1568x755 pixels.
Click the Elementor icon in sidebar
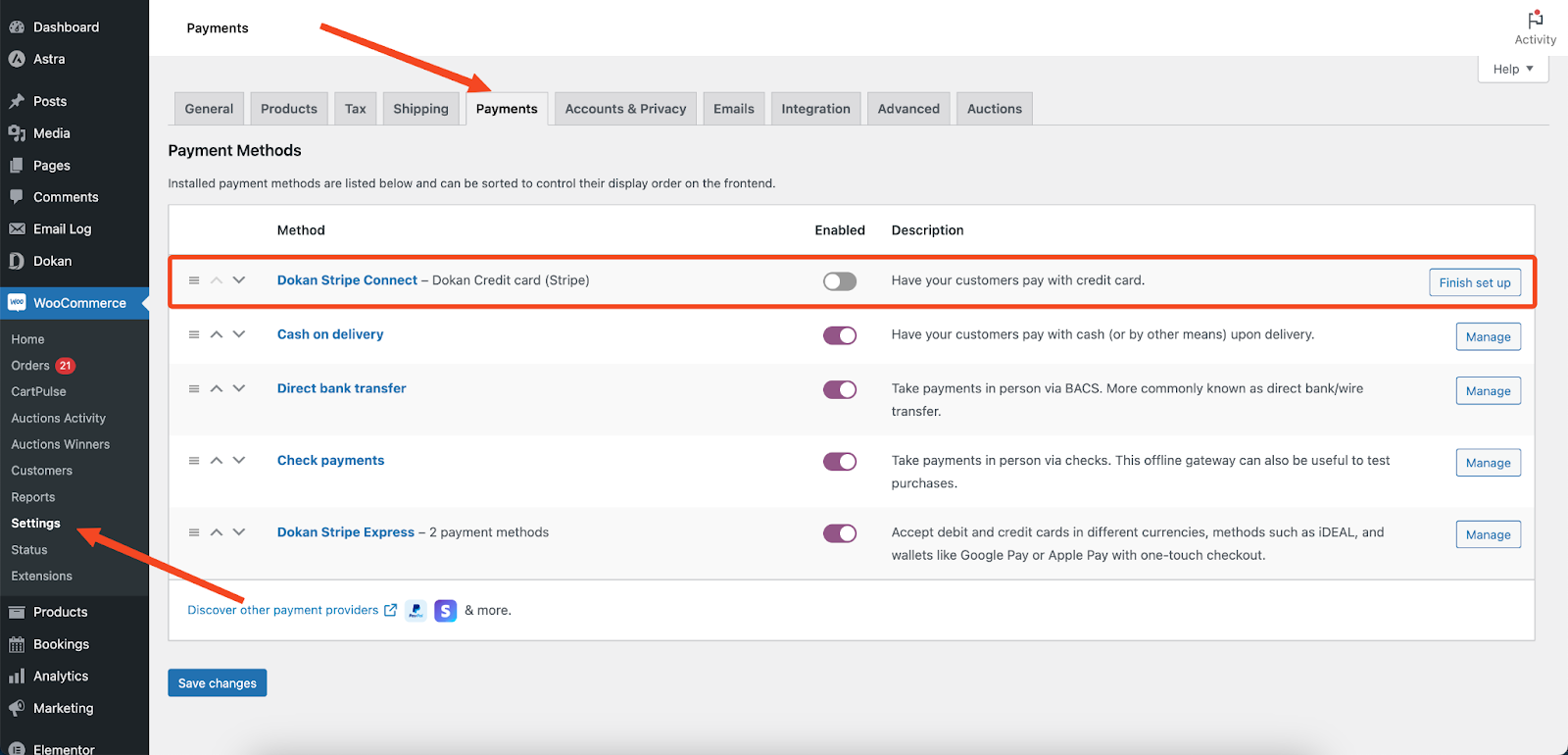point(17,749)
